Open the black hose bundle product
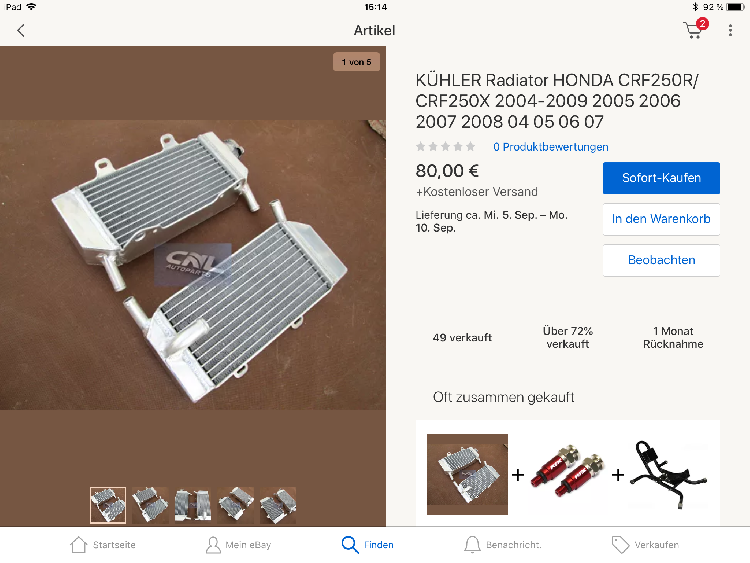 pos(669,474)
